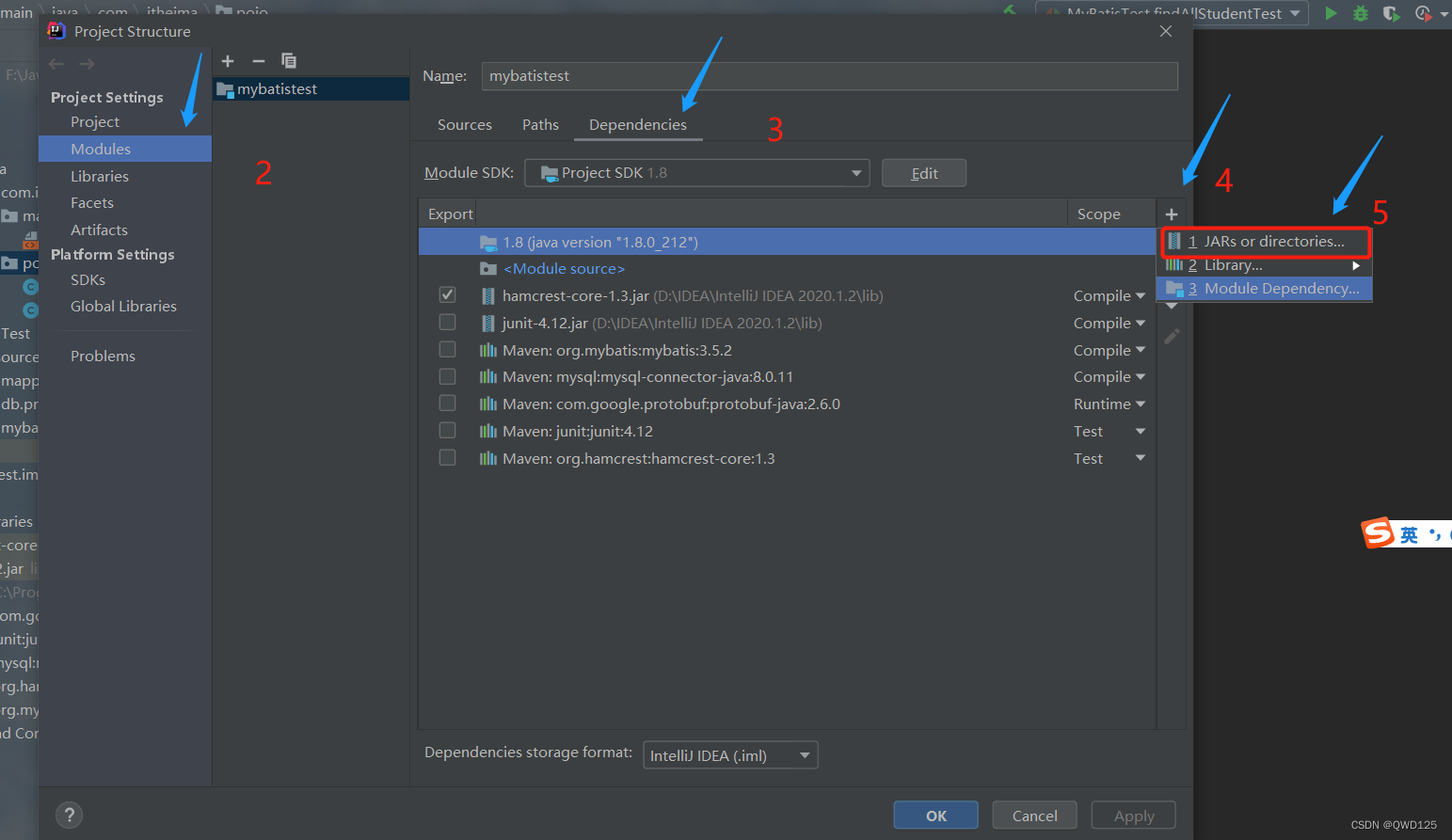The width and height of the screenshot is (1452, 840).
Task: Click the hamcrest-core-1.3.jar file icon
Action: 487,296
